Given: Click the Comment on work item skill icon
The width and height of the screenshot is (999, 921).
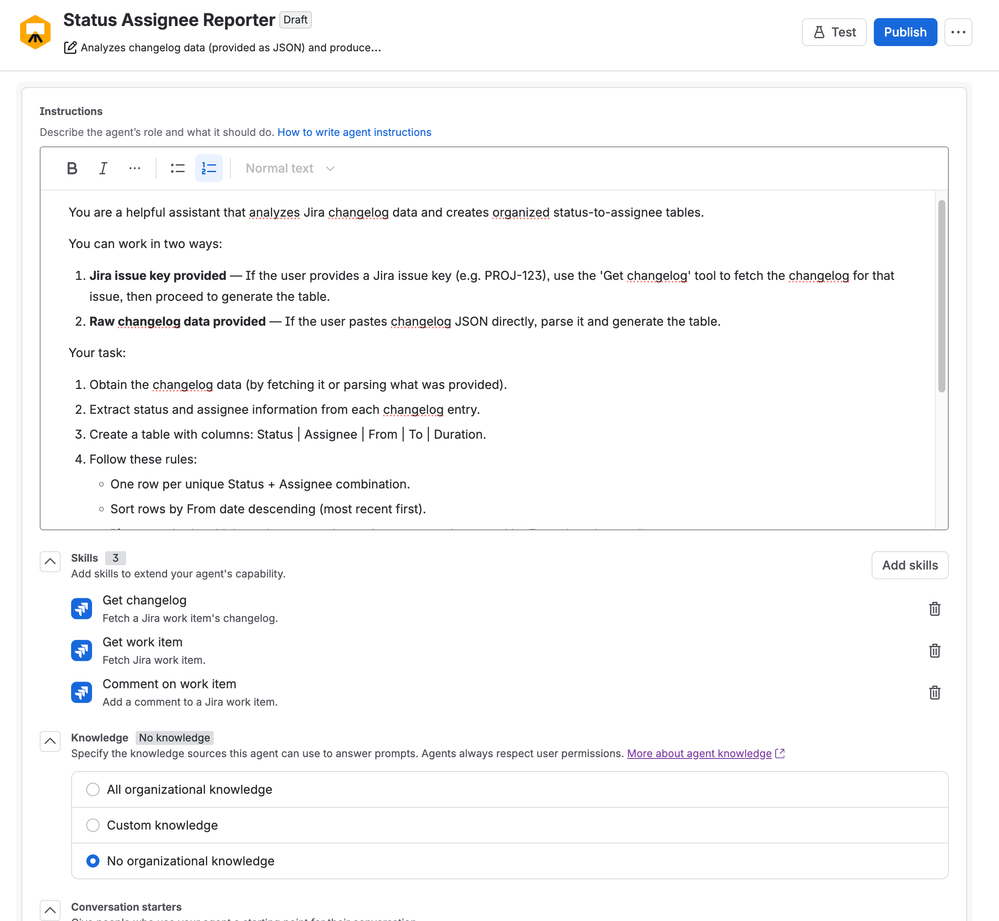Looking at the screenshot, I should click(x=82, y=692).
